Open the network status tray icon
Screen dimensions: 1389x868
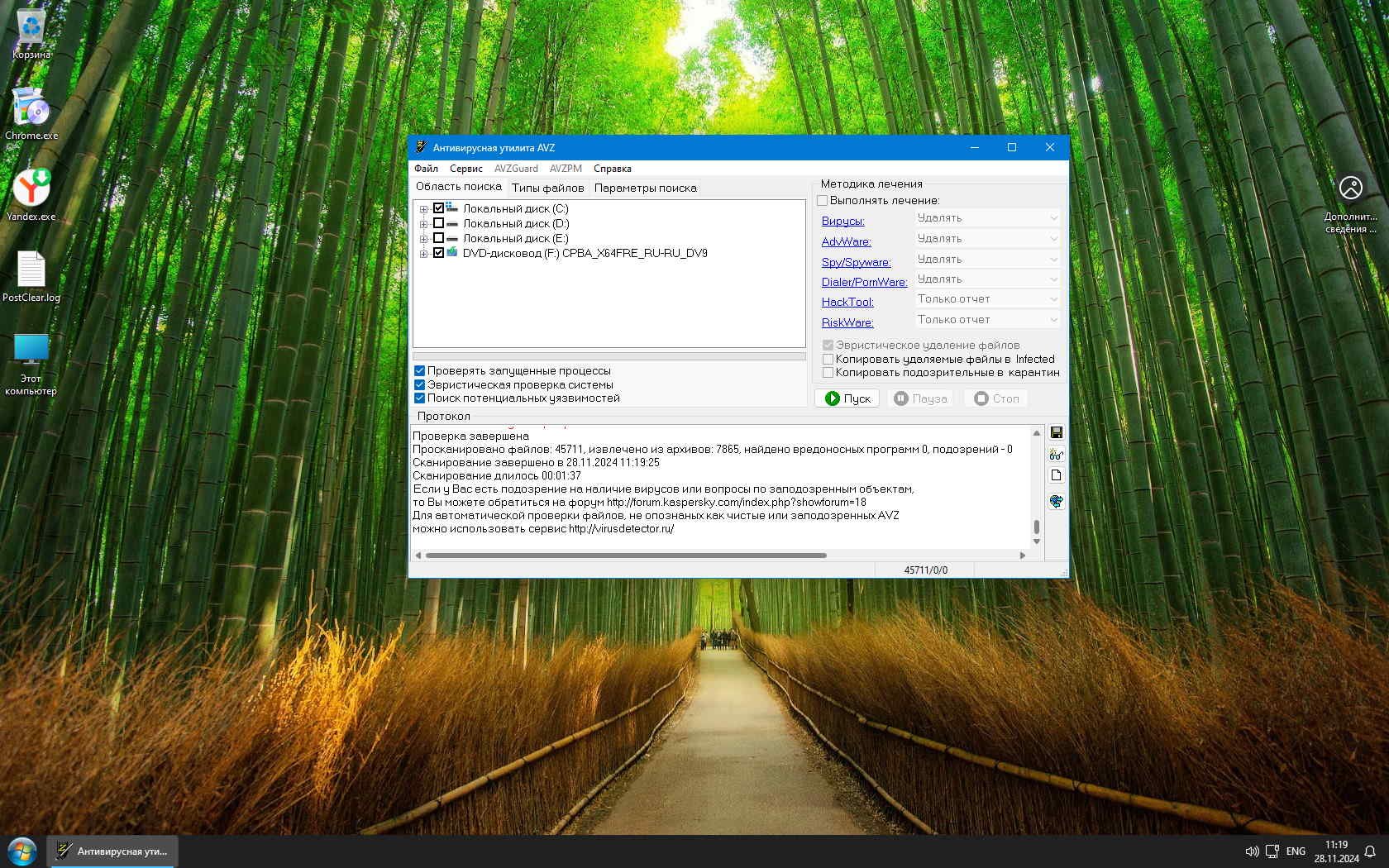[x=1272, y=851]
